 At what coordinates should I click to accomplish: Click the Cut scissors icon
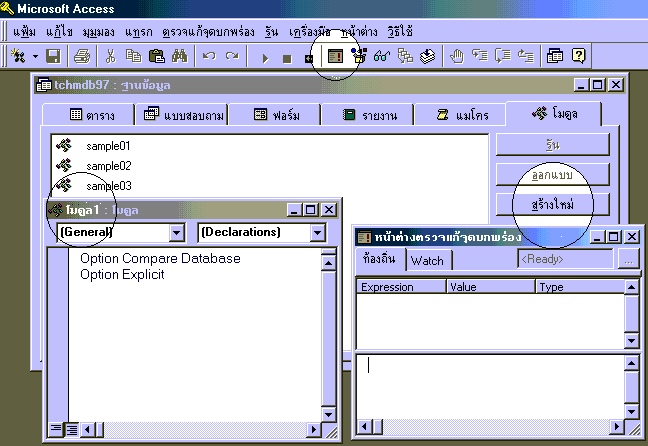pyautogui.click(x=111, y=57)
